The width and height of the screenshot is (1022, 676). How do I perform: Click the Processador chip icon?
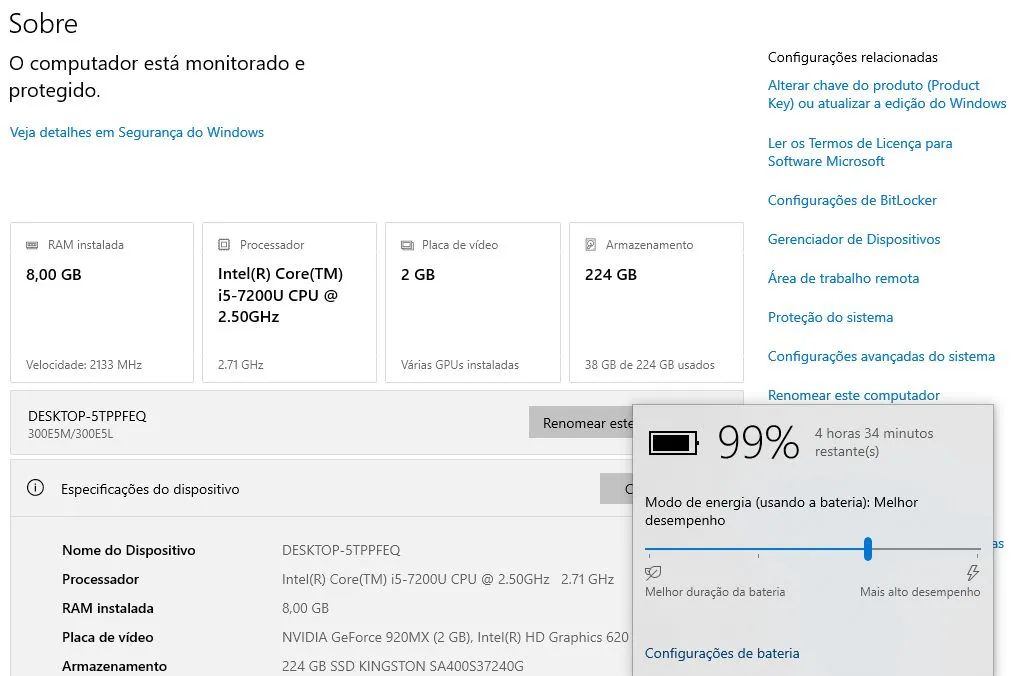point(224,244)
